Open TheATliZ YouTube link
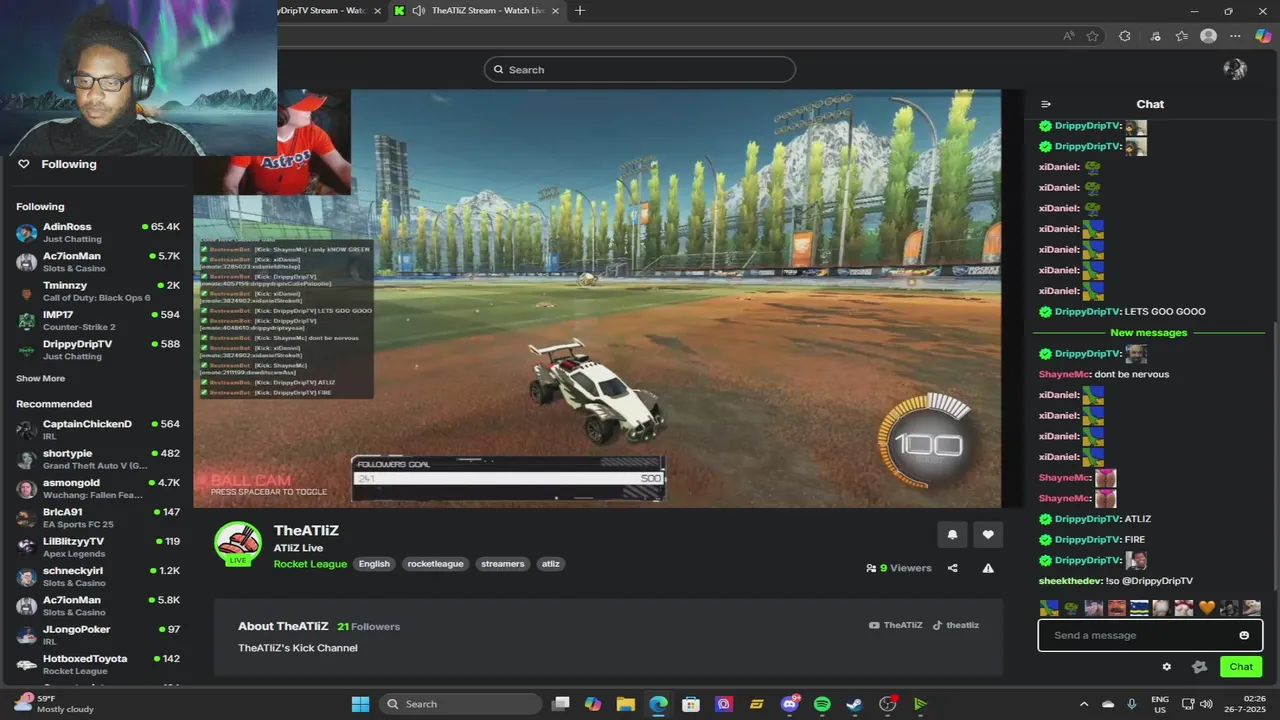This screenshot has width=1280, height=720. coord(895,625)
